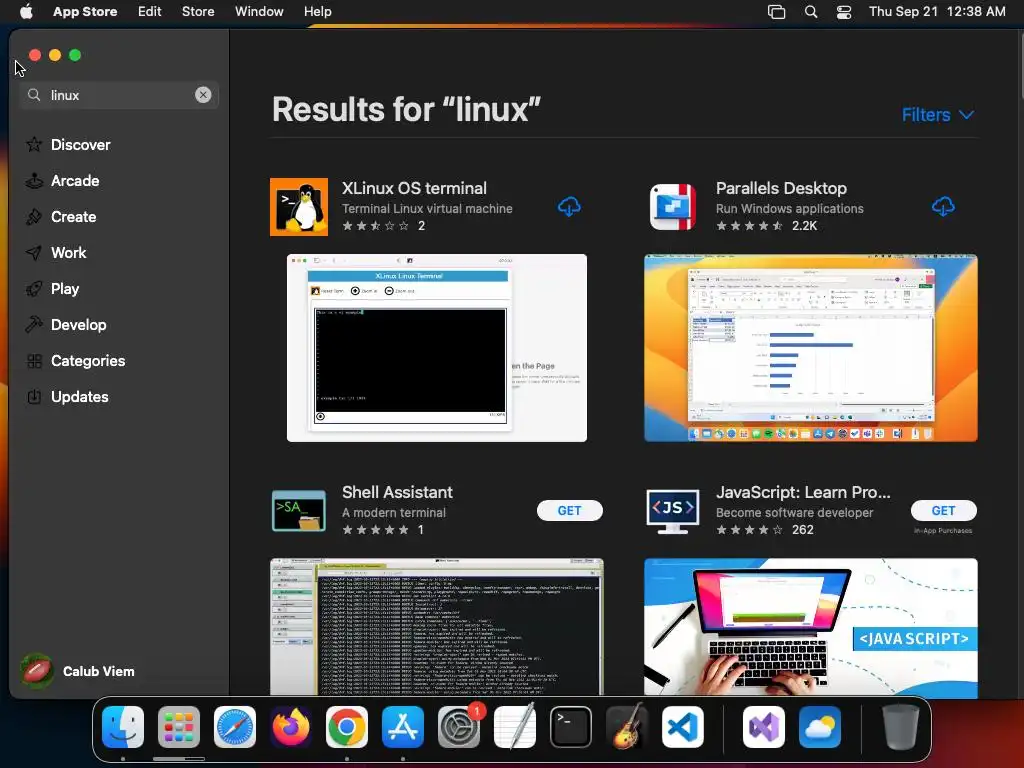
Task: Open the Edit menu
Action: click(x=150, y=12)
